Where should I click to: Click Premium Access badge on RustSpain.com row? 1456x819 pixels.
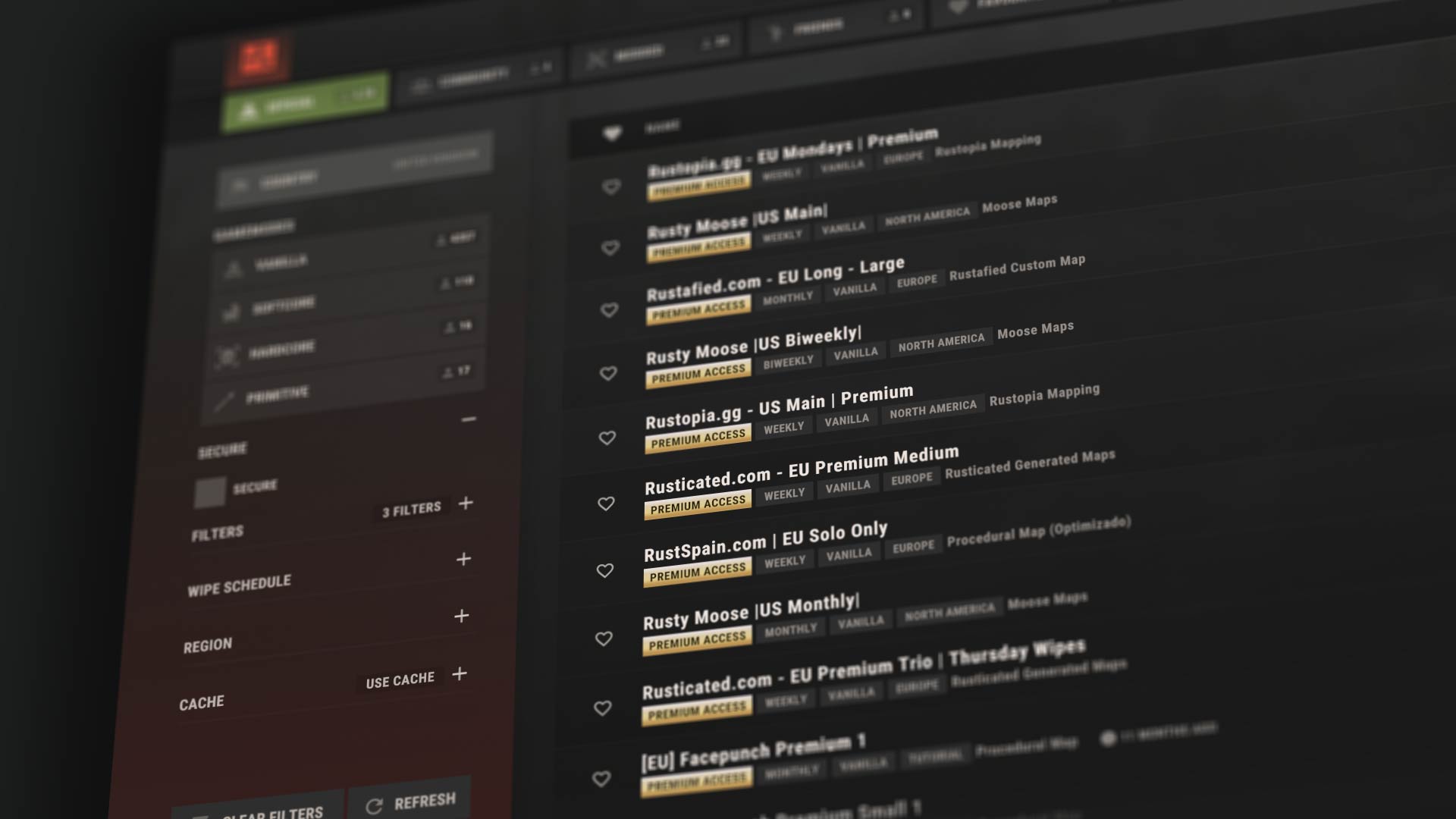click(x=698, y=572)
